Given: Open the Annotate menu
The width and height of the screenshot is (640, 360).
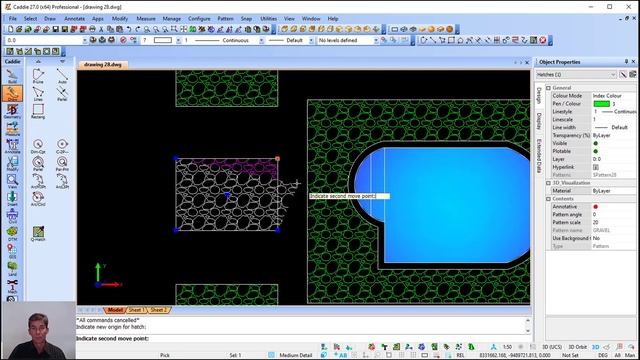Looking at the screenshot, I should tap(74, 18).
